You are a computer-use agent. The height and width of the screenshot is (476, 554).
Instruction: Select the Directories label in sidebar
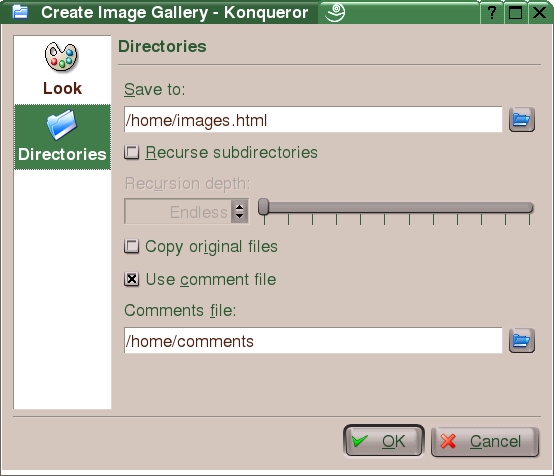coord(62,154)
